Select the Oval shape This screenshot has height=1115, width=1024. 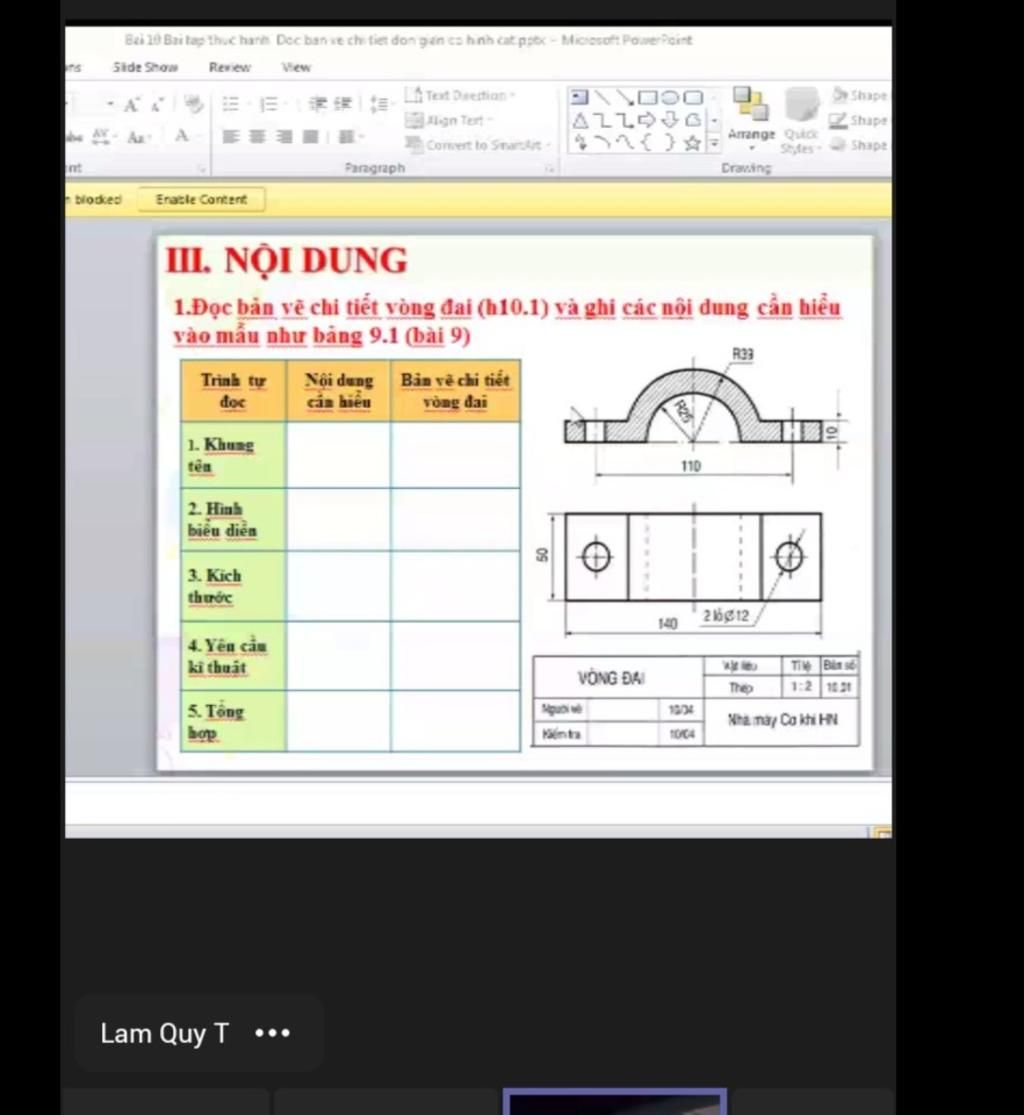coord(670,97)
